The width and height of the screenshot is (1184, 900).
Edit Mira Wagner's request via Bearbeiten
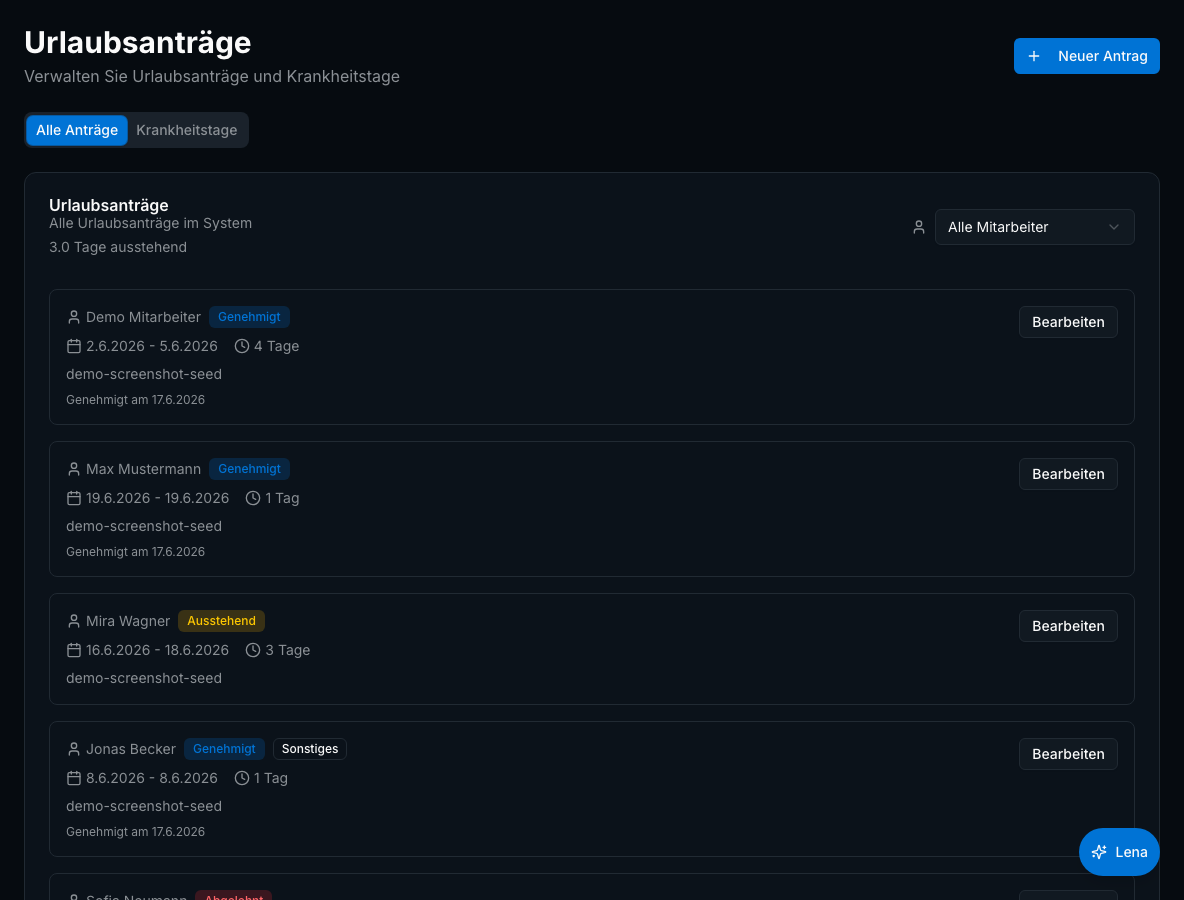[x=1068, y=625]
